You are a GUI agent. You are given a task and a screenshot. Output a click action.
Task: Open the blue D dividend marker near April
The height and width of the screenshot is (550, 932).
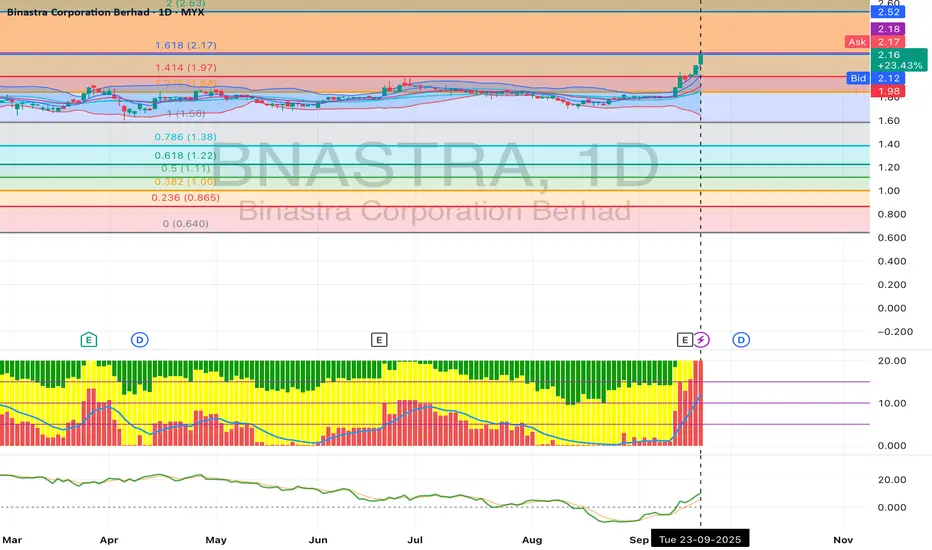pos(140,340)
